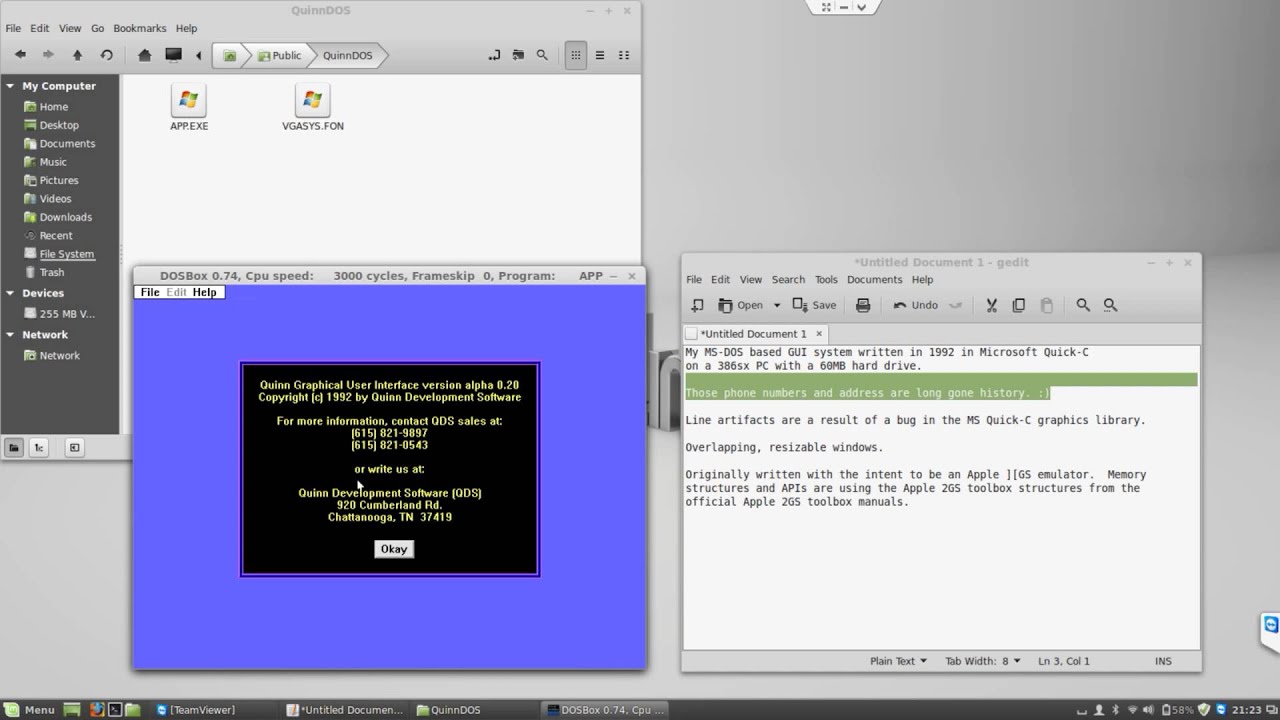Print the document from gedit toolbar
The height and width of the screenshot is (720, 1280).
click(863, 305)
